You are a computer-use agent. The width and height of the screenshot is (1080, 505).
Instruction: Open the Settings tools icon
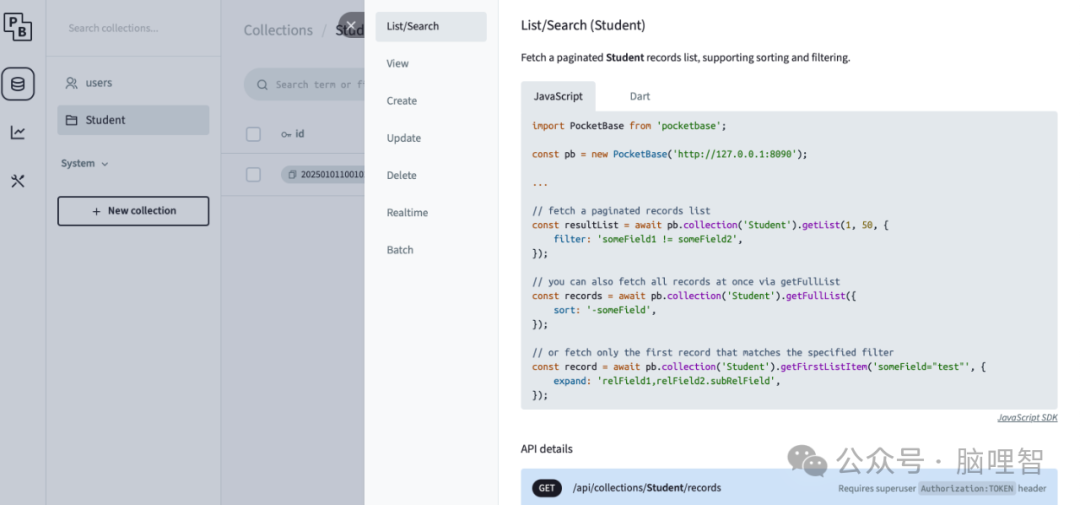[18, 181]
